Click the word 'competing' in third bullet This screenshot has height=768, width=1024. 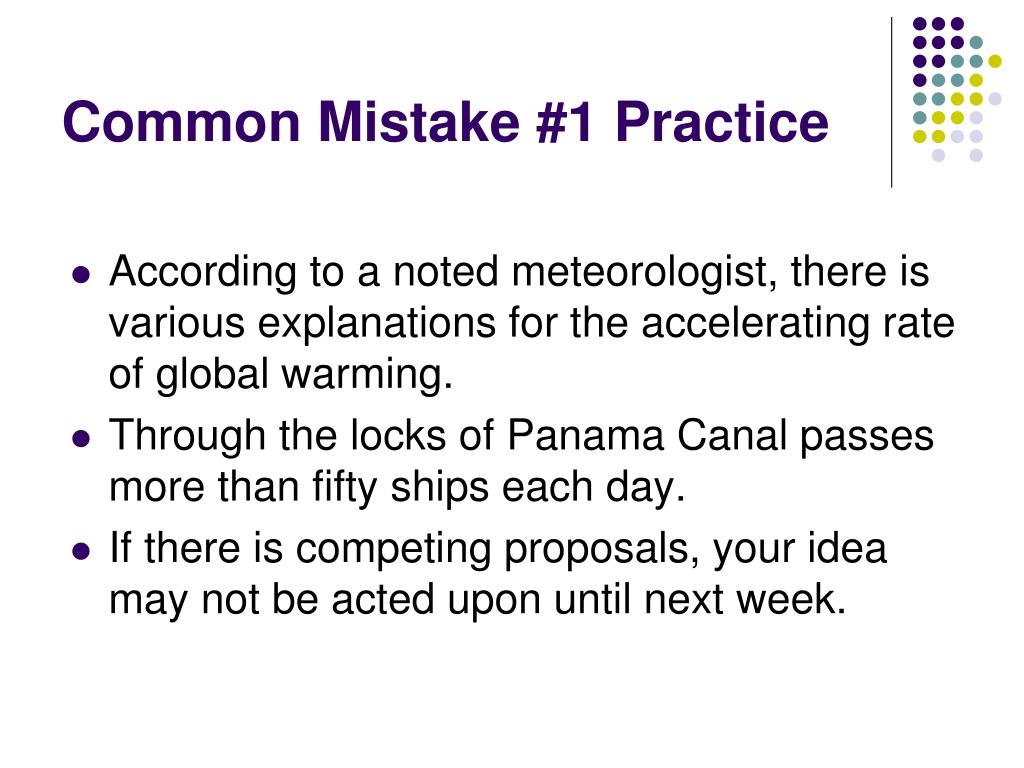click(x=393, y=550)
